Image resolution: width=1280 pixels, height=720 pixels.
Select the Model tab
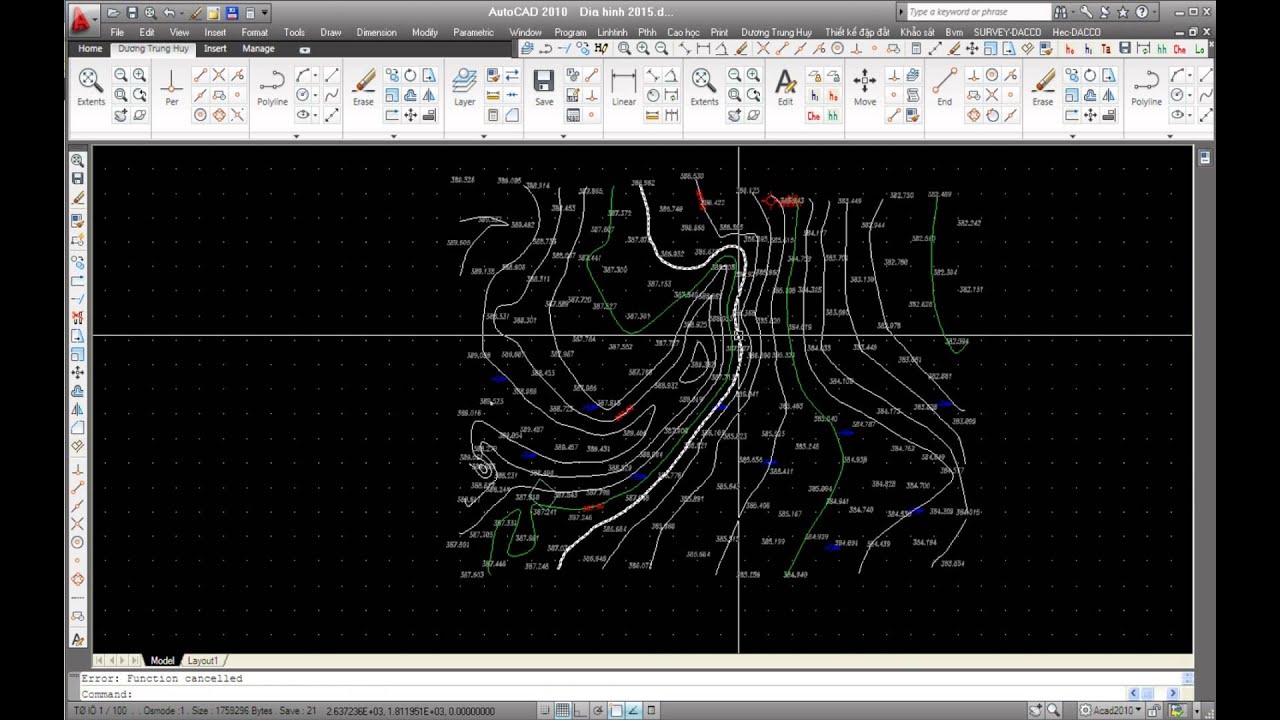coord(162,660)
